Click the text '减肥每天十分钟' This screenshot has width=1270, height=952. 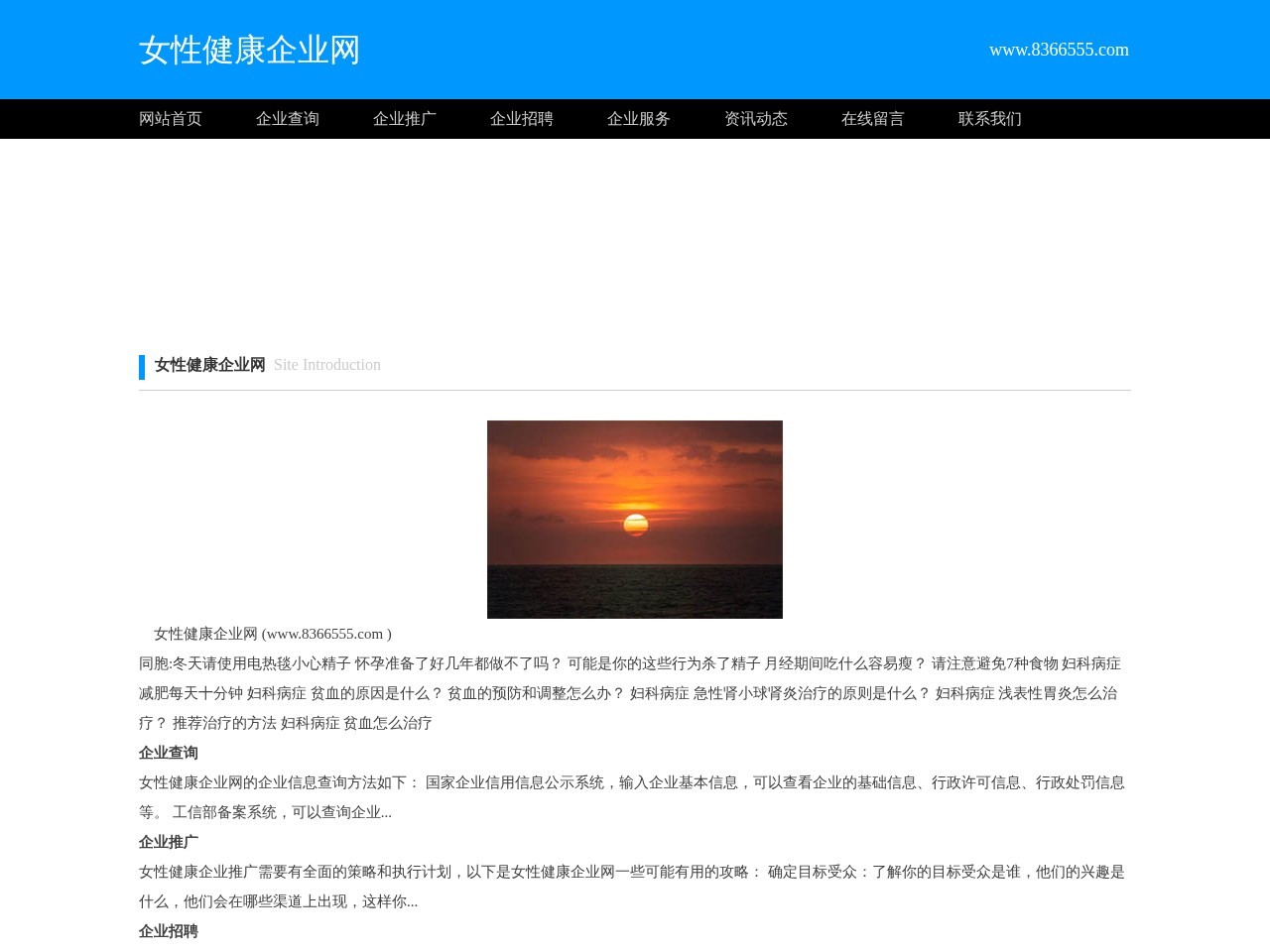(190, 693)
